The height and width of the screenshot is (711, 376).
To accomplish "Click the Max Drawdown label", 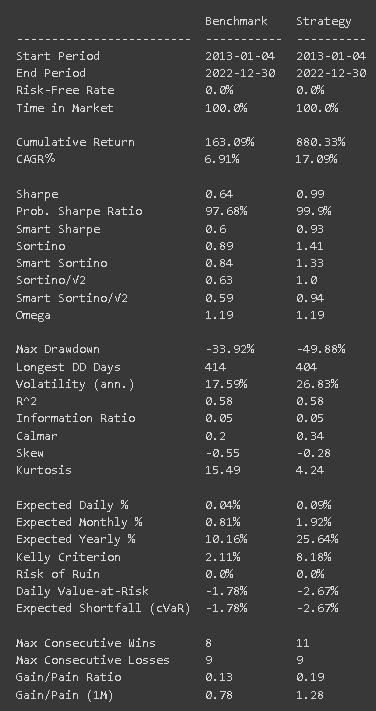I will (58, 349).
